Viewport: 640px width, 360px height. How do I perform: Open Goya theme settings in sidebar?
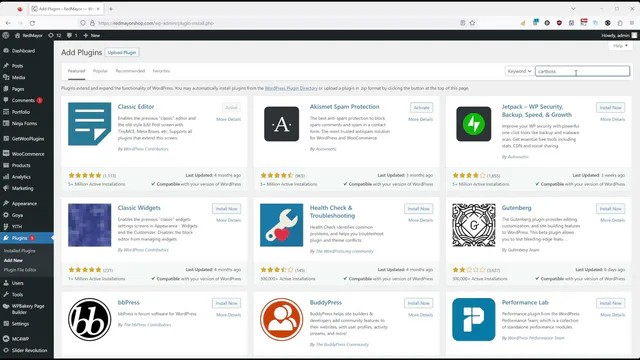[17, 215]
